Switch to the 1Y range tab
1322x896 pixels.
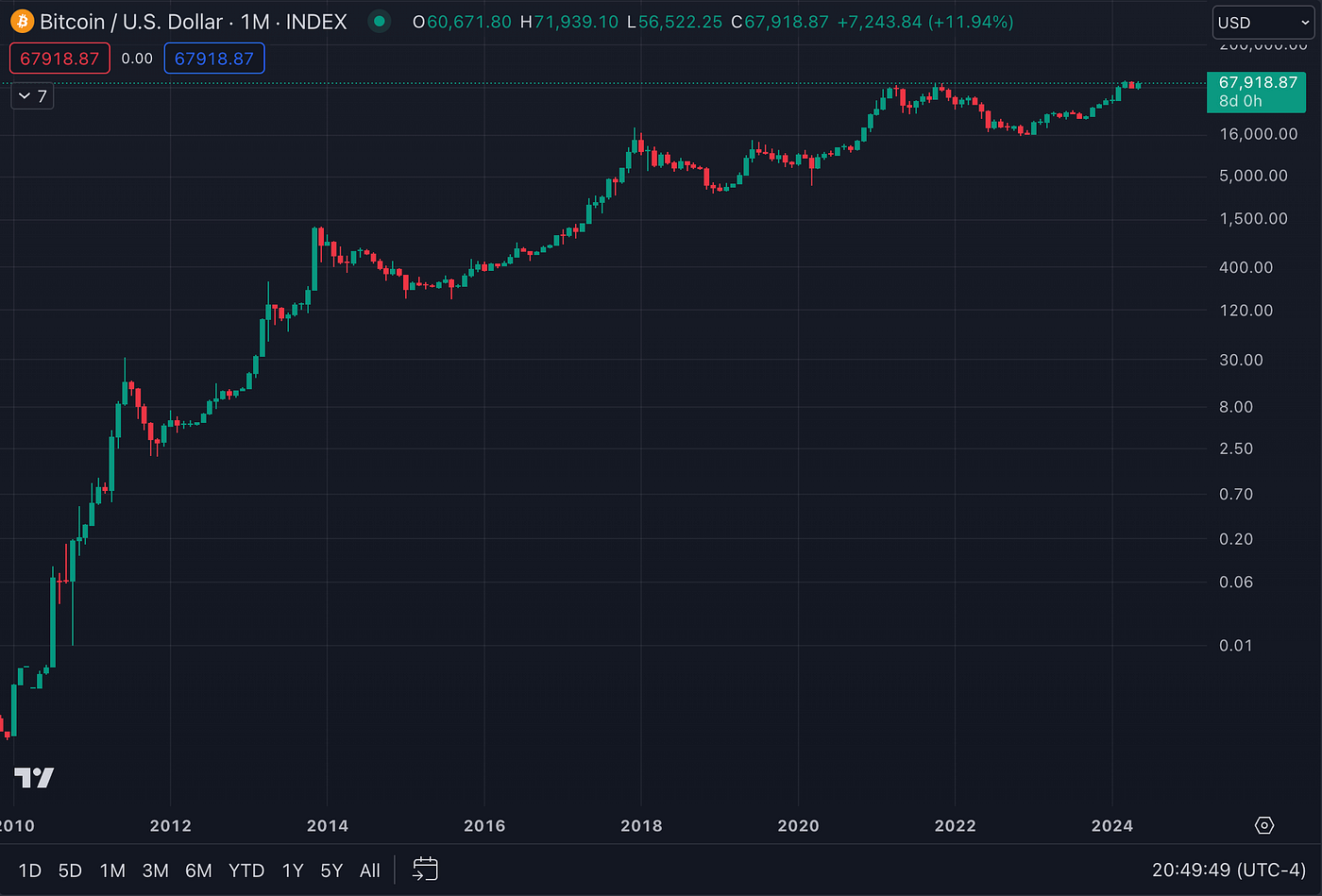pyautogui.click(x=293, y=870)
